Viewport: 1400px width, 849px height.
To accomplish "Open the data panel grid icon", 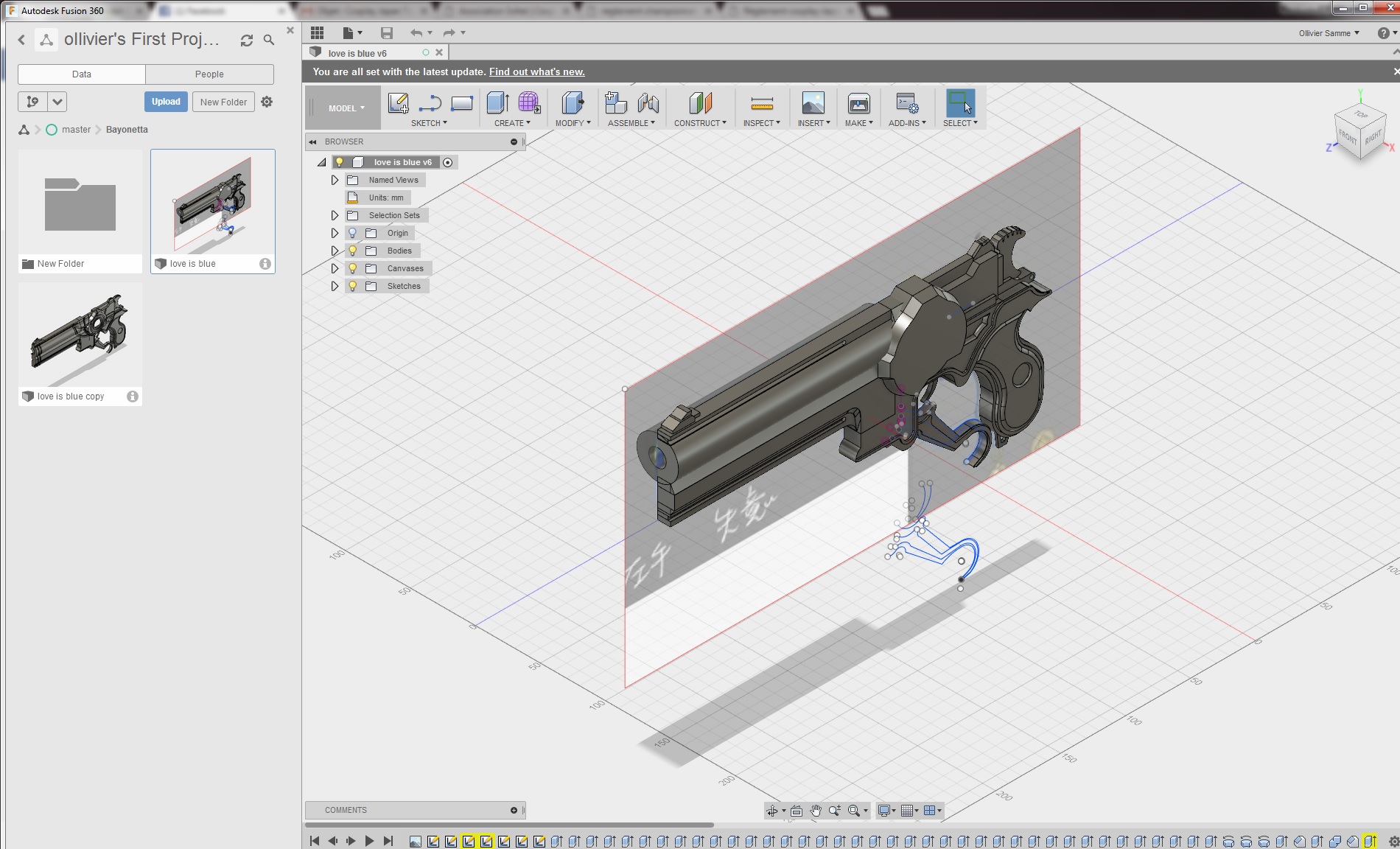I will (318, 33).
